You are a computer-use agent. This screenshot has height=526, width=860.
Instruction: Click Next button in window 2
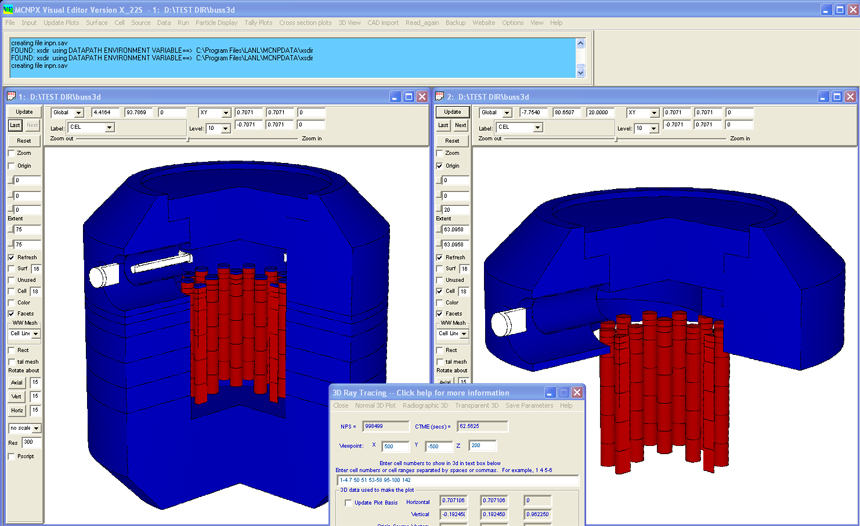461,125
